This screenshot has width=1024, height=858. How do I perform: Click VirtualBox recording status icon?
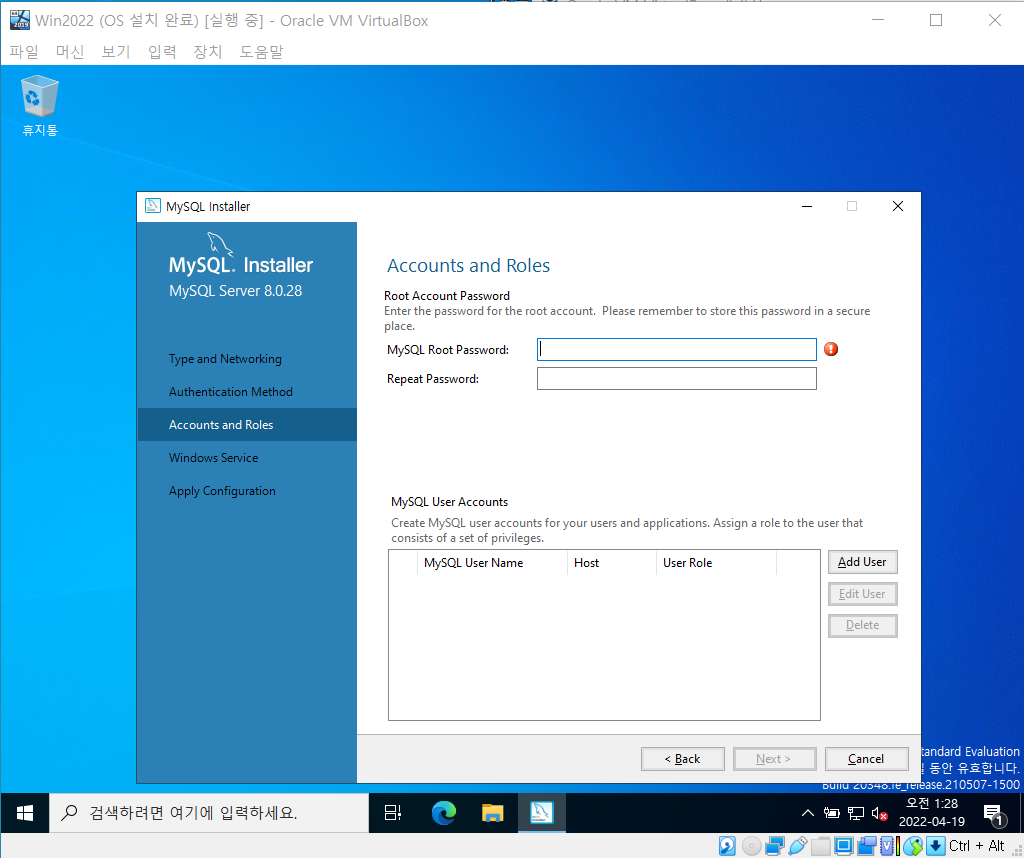coord(867,846)
